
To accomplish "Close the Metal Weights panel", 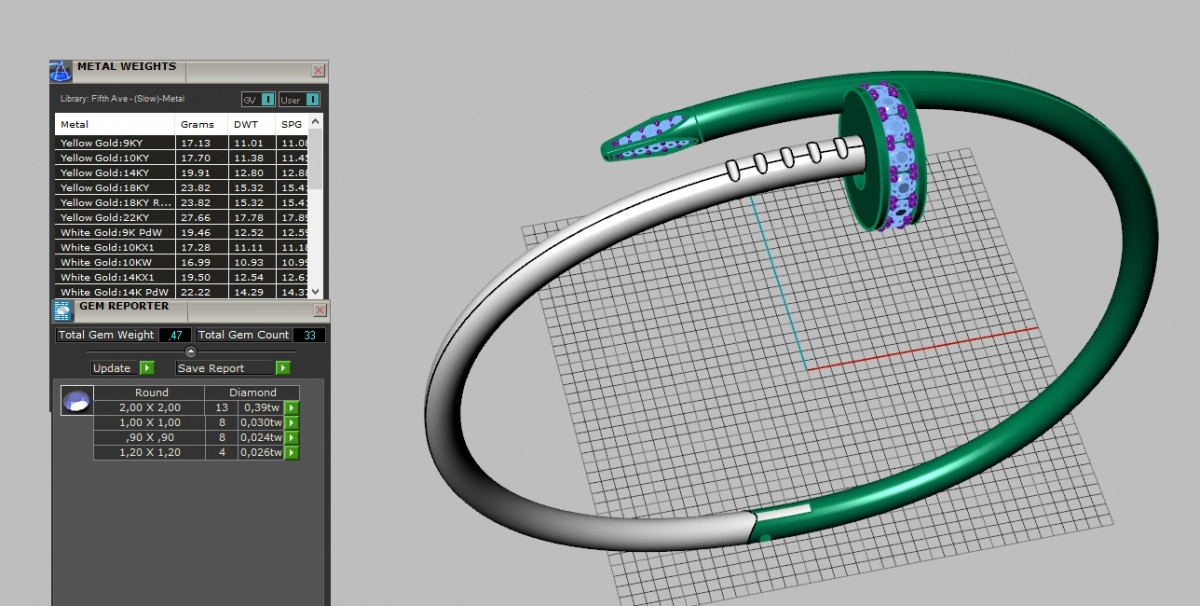I will 318,71.
